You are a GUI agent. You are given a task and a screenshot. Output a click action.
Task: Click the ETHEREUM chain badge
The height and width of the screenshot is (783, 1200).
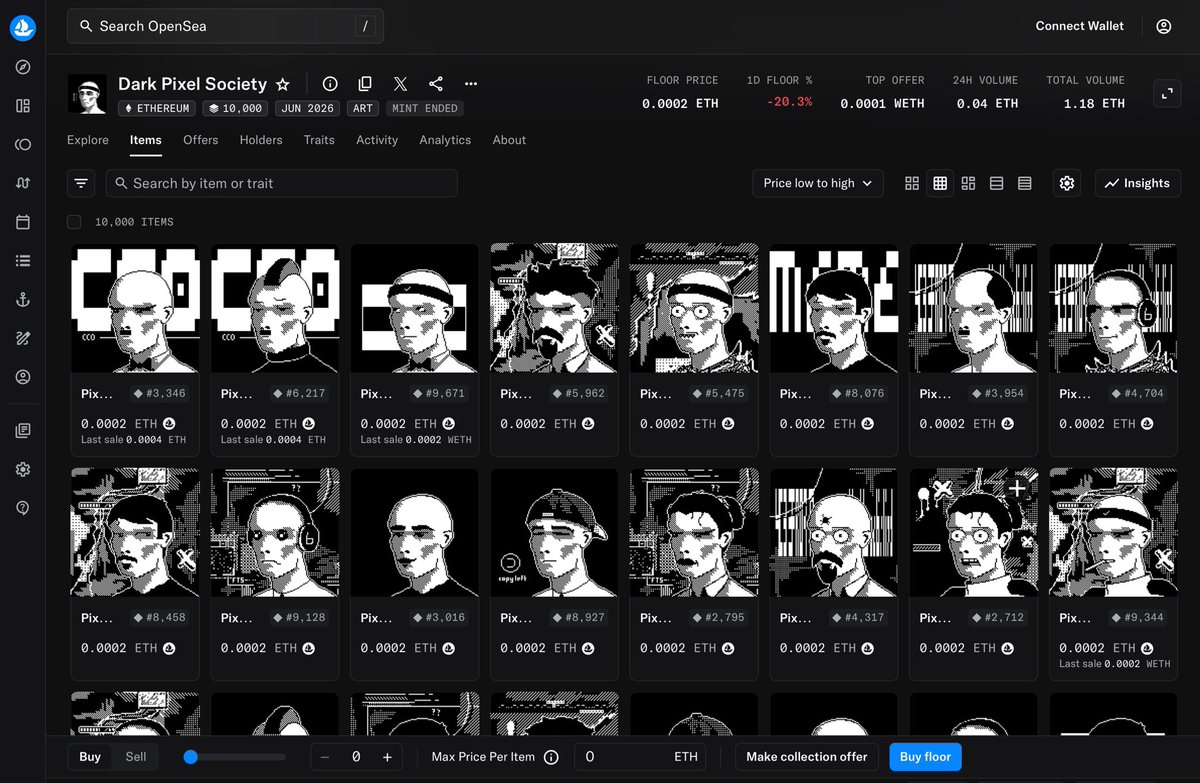pos(156,108)
